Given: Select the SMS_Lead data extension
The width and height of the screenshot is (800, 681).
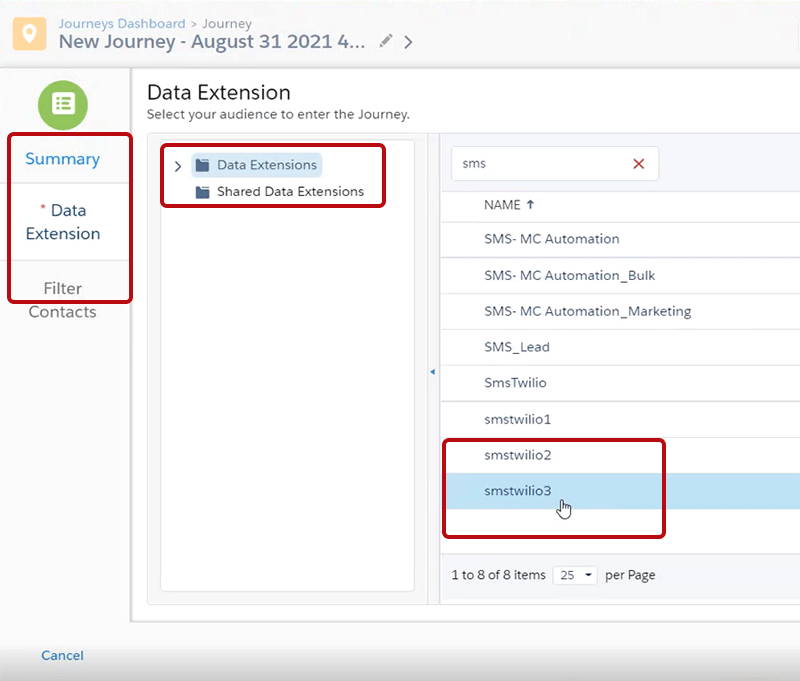Looking at the screenshot, I should 517,347.
